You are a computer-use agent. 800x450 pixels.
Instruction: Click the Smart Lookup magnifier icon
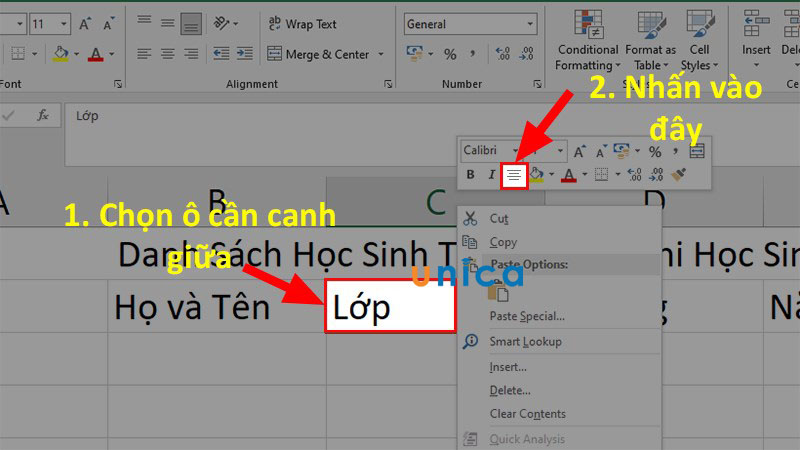pyautogui.click(x=470, y=341)
